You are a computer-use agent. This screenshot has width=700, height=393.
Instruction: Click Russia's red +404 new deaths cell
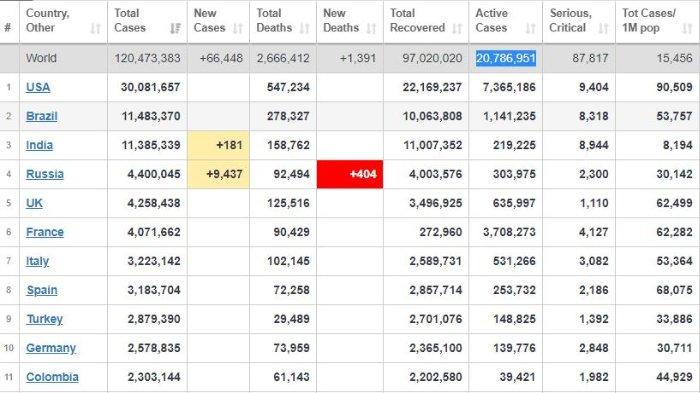coord(350,174)
